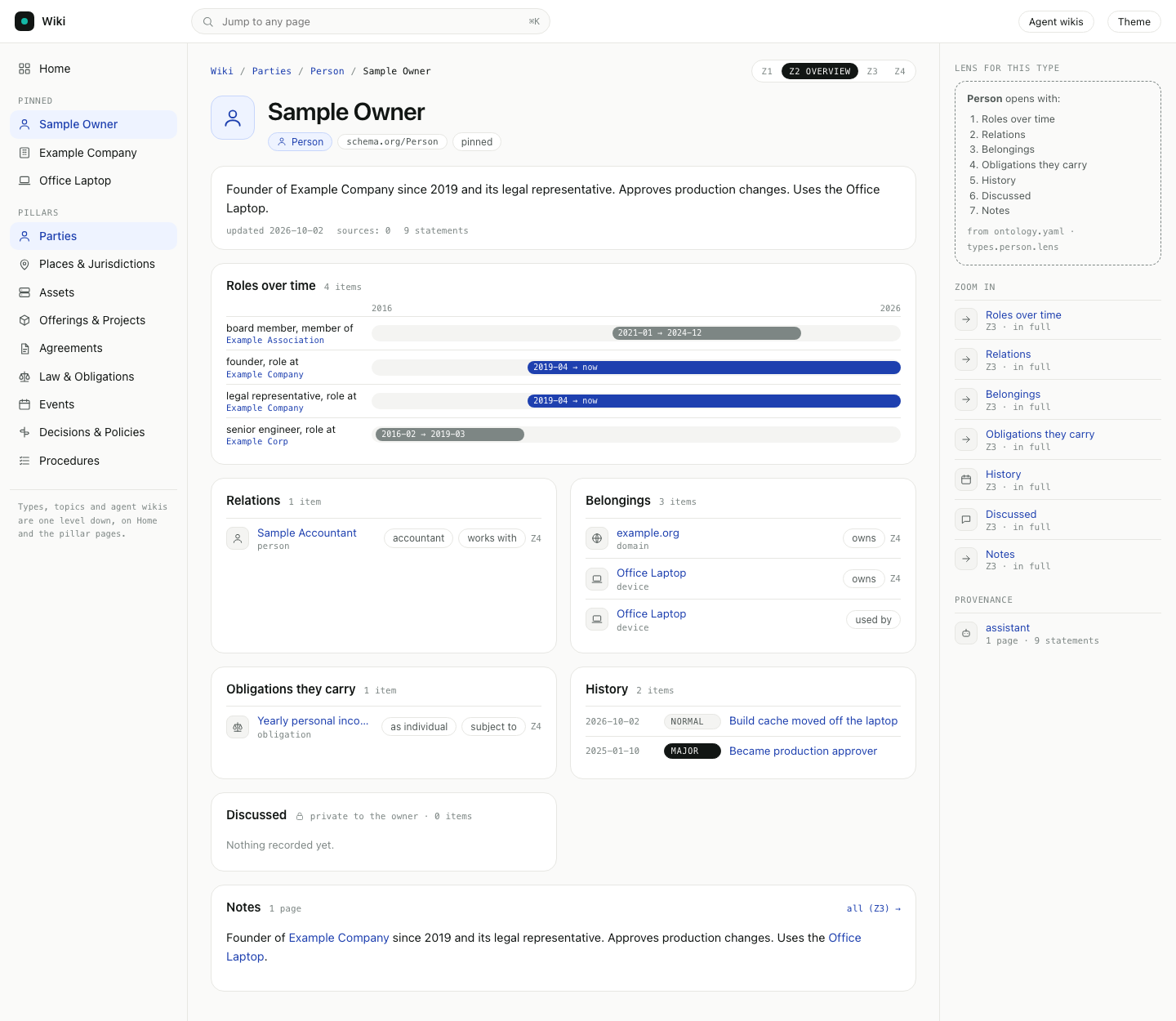The height and width of the screenshot is (1021, 1176).
Task: Open Roles over time in full zoom link
Action: pos(1023,314)
